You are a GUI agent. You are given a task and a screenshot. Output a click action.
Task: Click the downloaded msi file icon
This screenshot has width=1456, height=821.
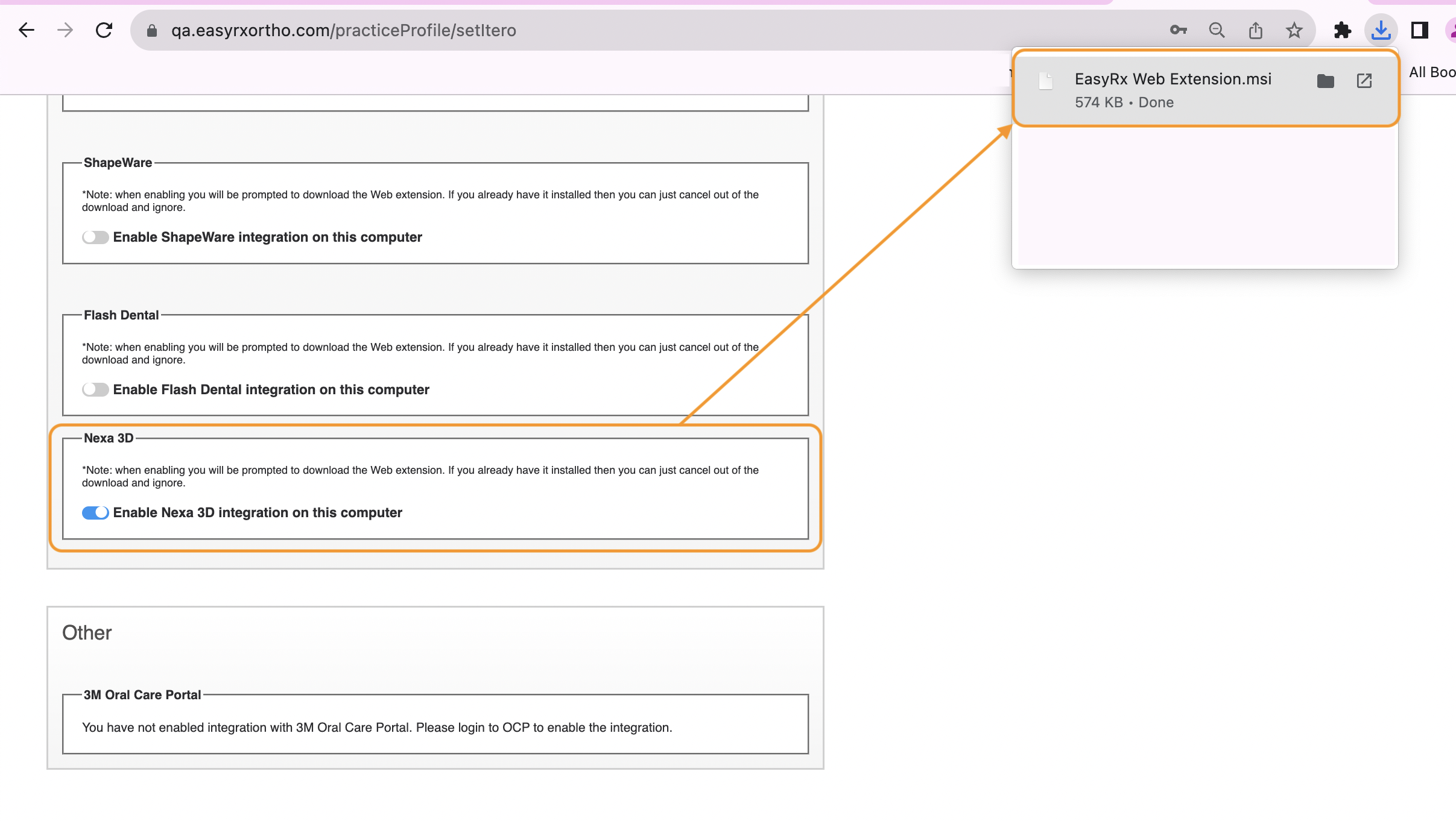(x=1046, y=81)
